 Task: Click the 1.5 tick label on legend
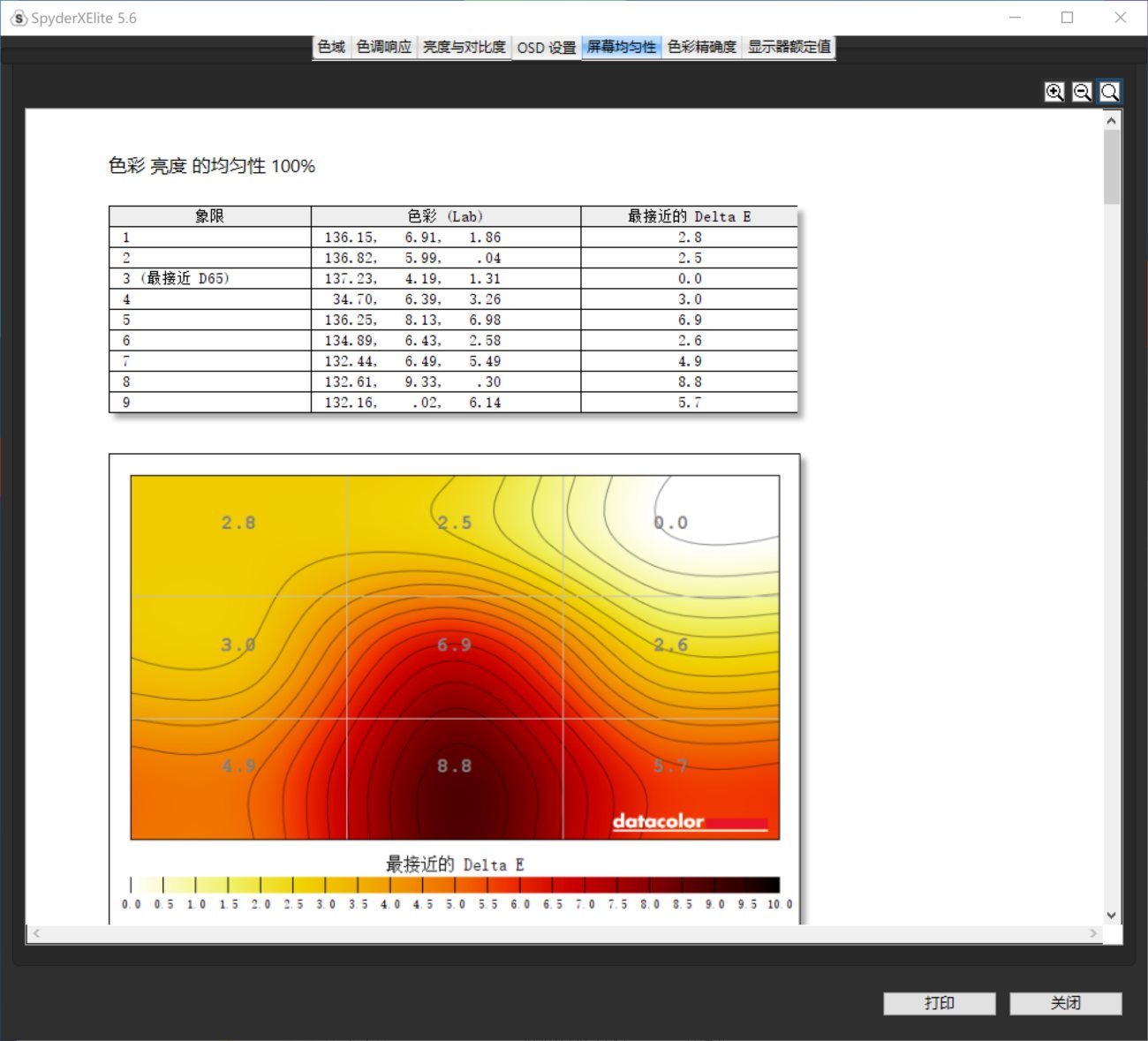229,904
